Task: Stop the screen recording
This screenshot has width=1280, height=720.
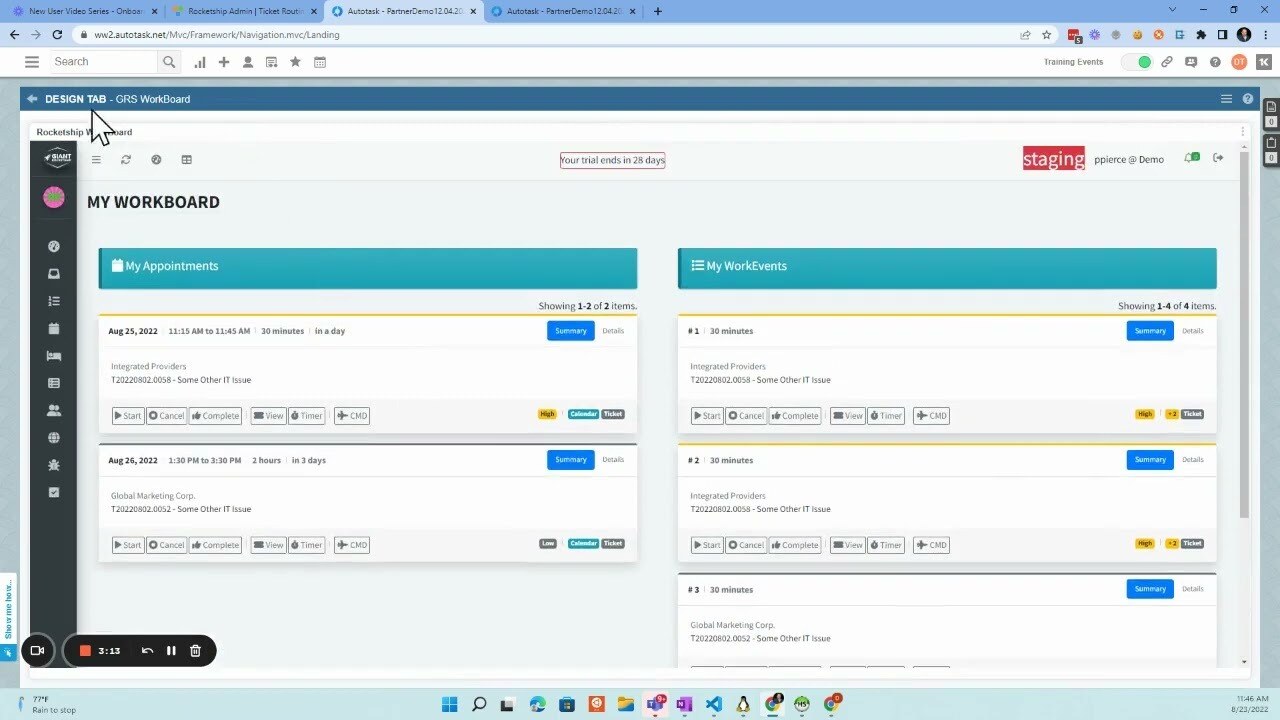Action: (x=85, y=651)
